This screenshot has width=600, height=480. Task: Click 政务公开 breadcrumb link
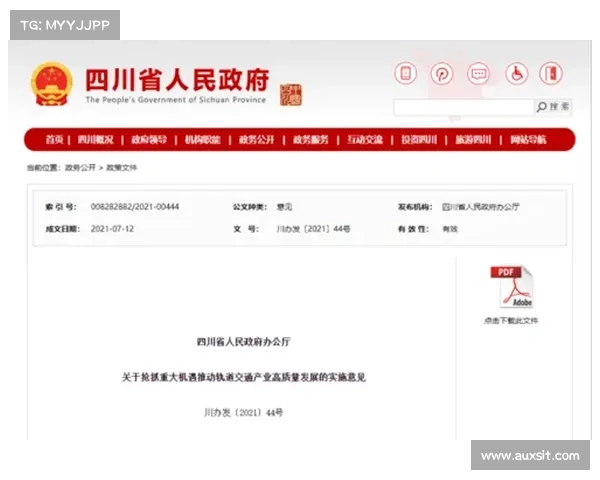80,167
